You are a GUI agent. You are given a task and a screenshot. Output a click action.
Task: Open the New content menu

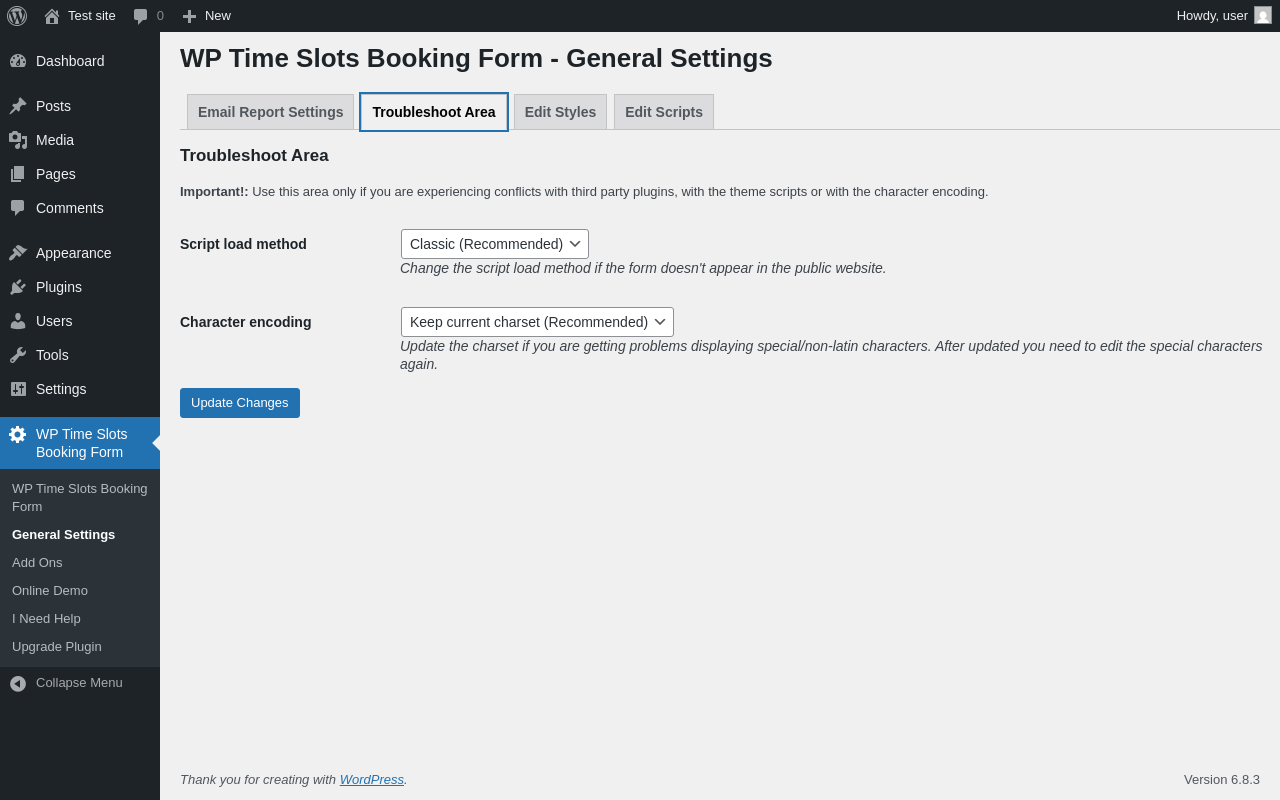[206, 16]
